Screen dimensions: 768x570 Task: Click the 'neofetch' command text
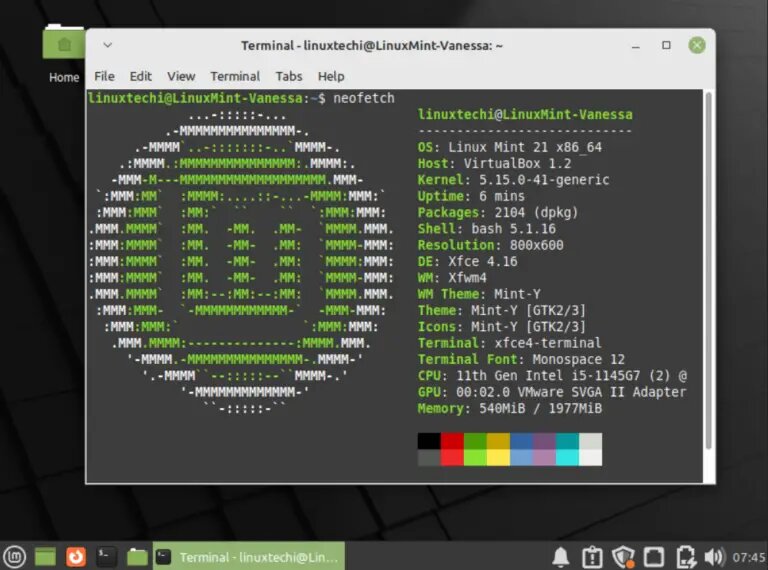(364, 98)
